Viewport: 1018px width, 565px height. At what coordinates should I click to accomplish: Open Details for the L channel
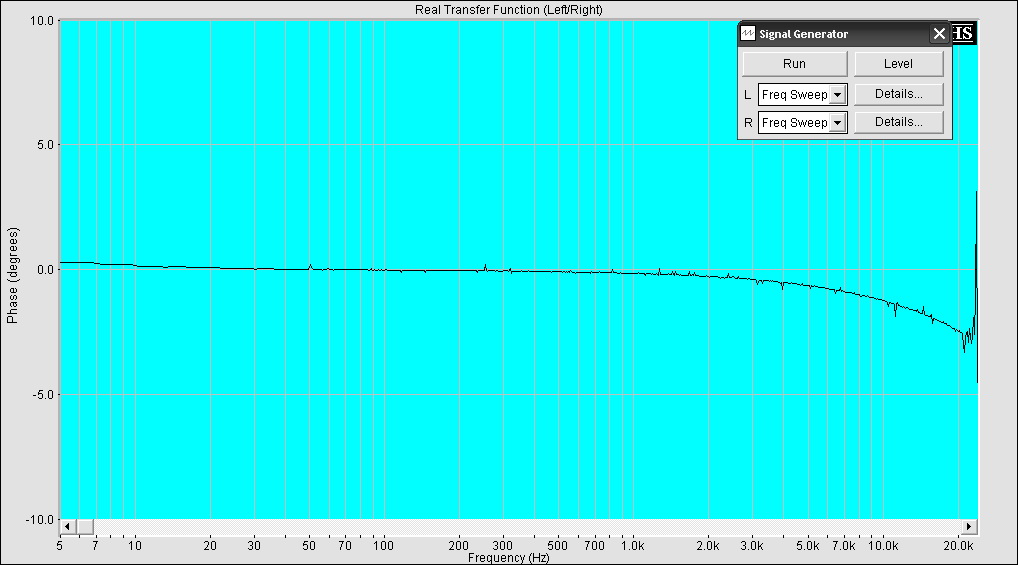click(x=898, y=94)
